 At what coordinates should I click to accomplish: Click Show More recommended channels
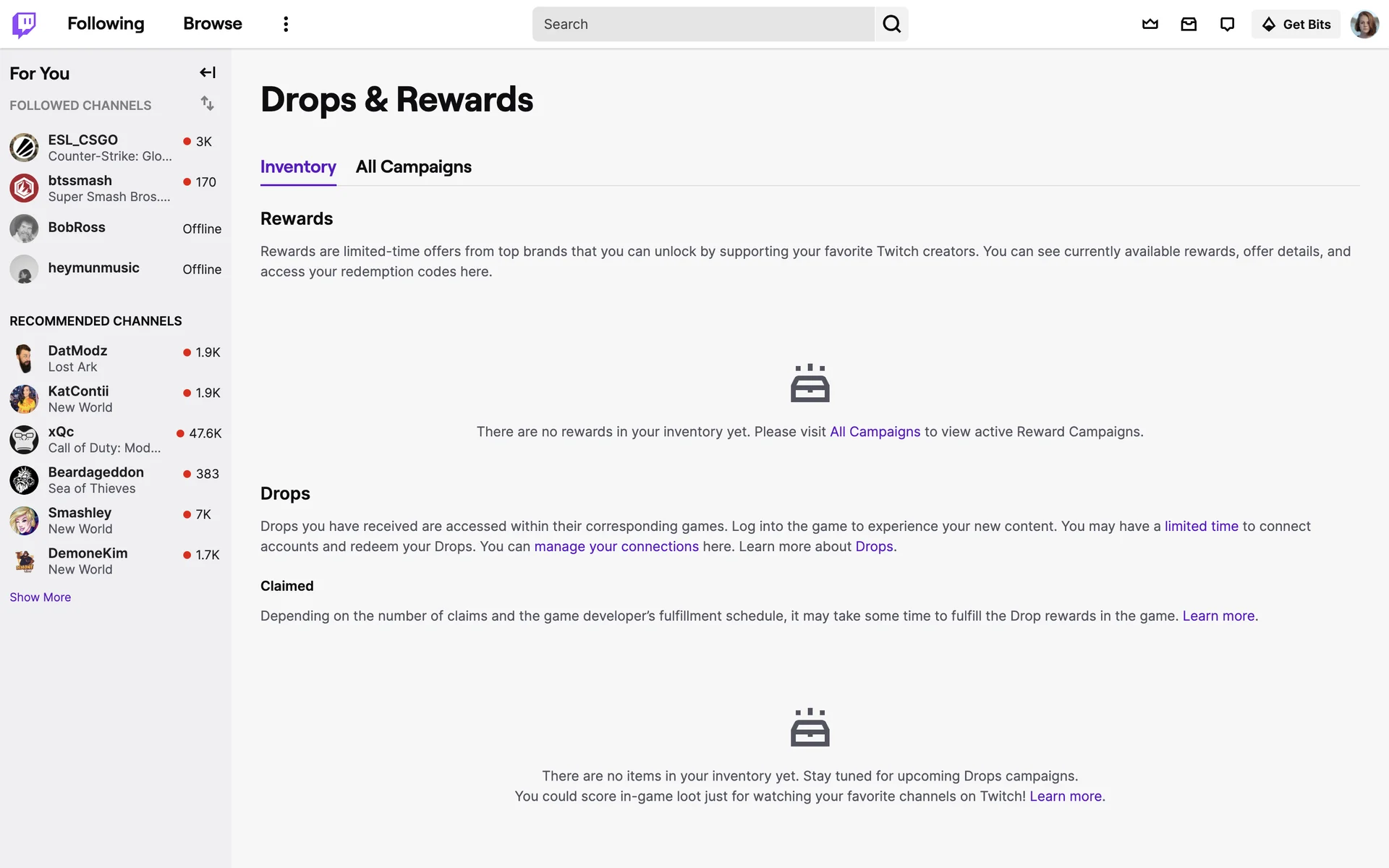pos(41,597)
